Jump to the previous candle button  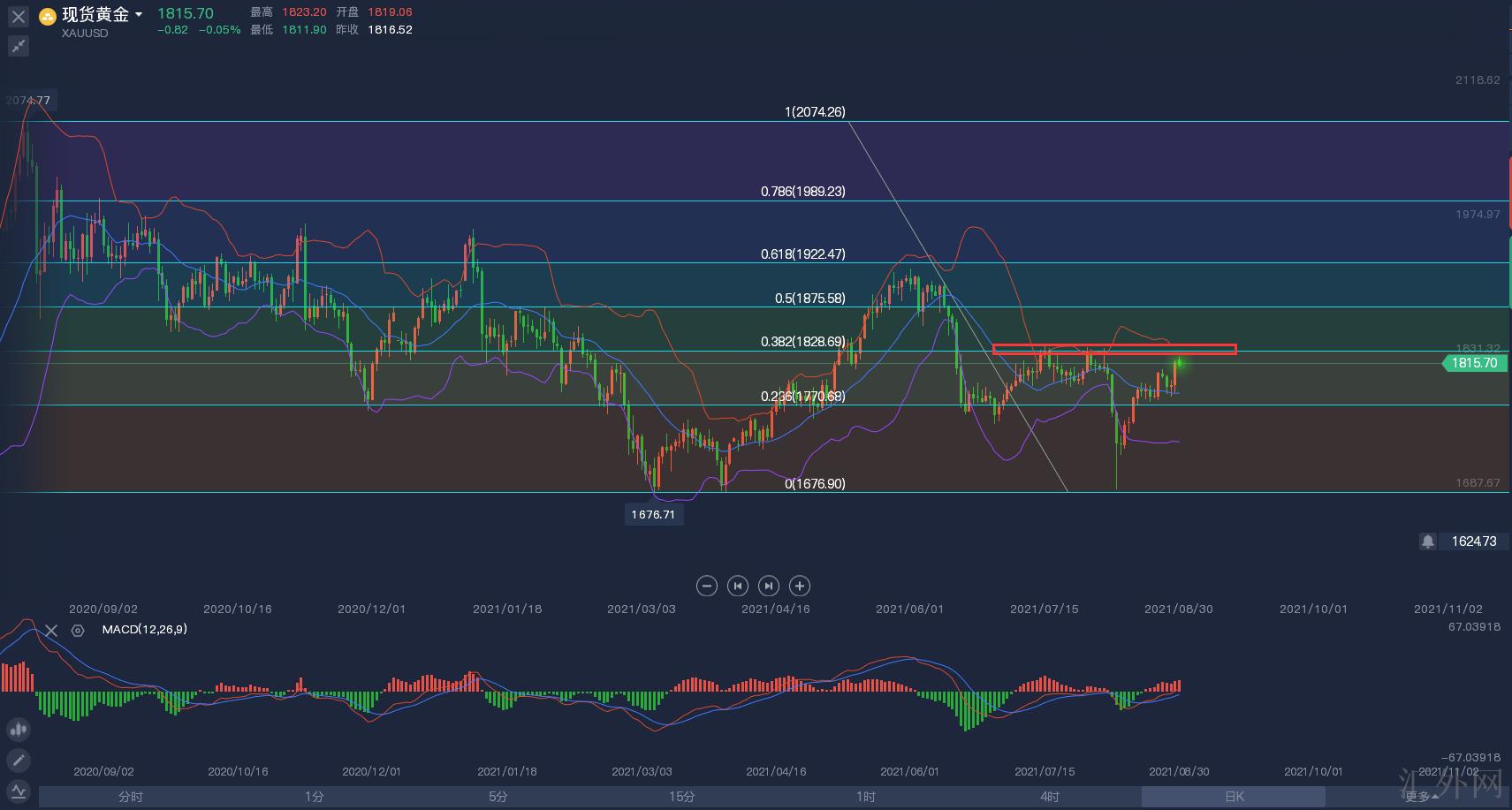point(737,586)
